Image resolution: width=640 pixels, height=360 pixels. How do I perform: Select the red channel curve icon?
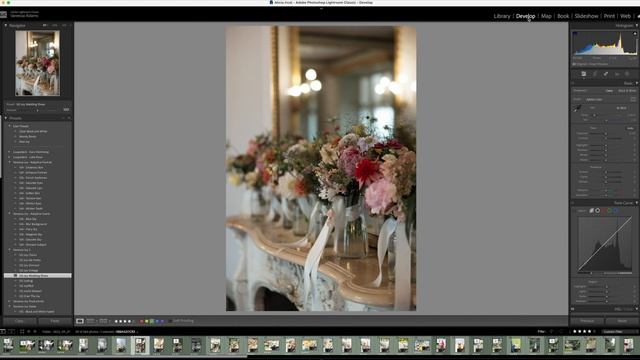(604, 211)
